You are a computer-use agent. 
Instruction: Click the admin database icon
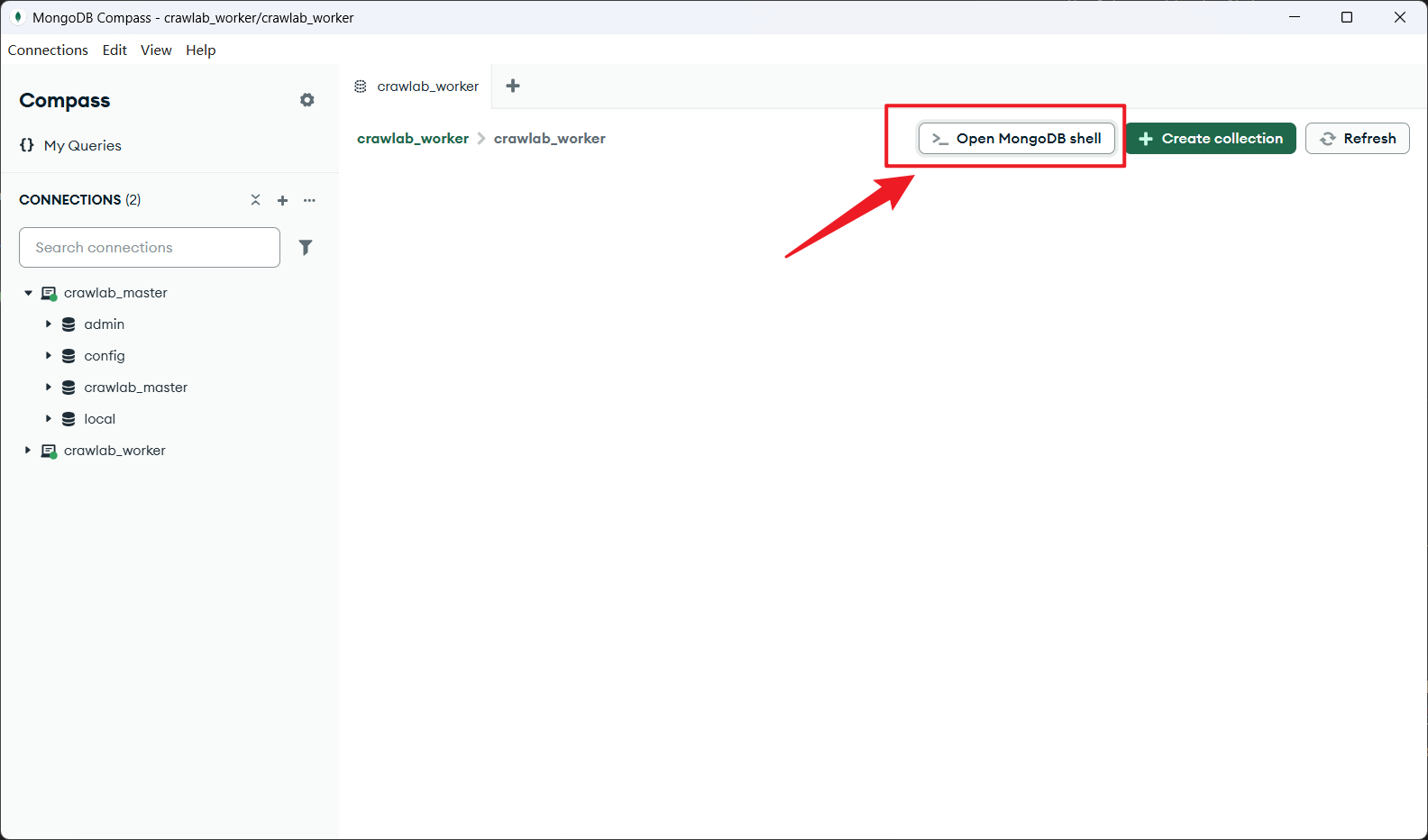[69, 324]
